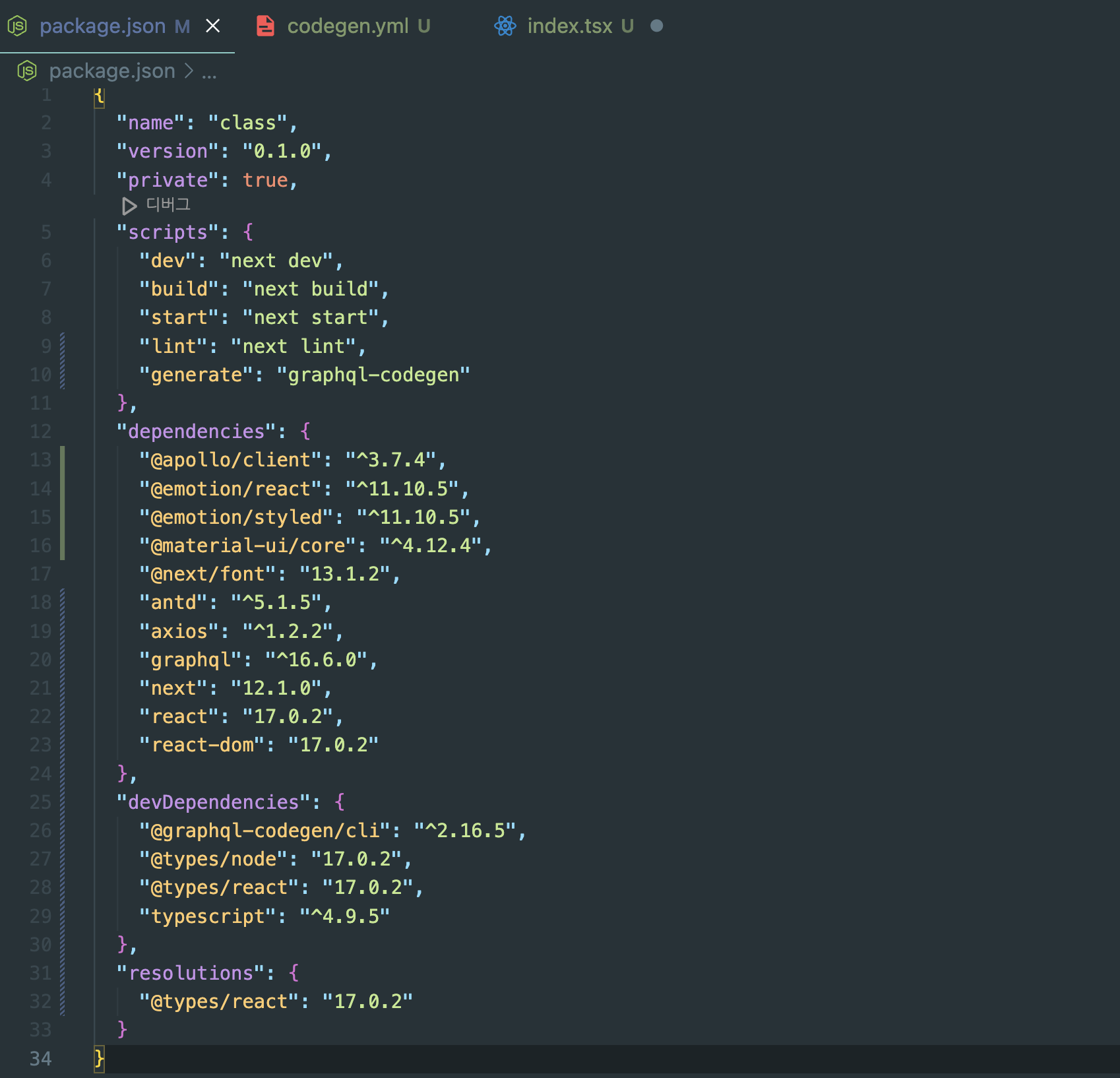Screen dimensions: 1120x1078
Task: Open the index.tsx tab
Action: point(570,26)
